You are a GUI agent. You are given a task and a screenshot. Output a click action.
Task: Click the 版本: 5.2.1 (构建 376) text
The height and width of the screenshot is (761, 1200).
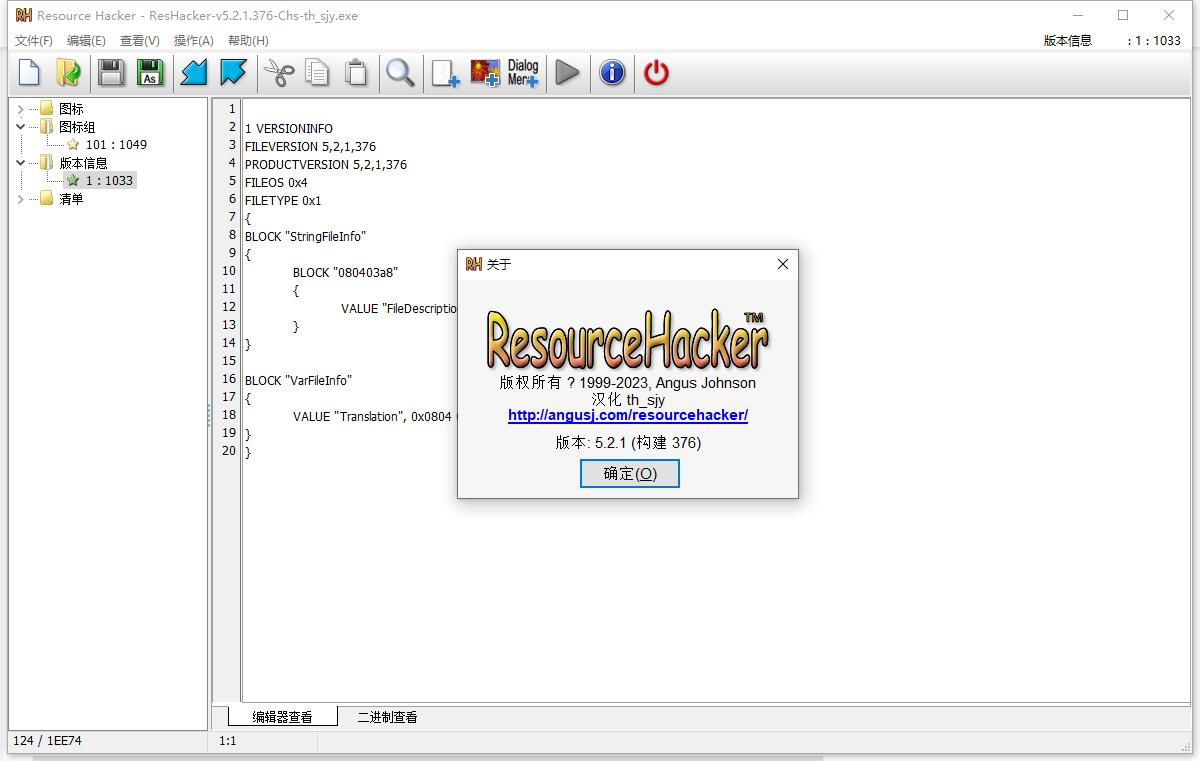tap(628, 442)
